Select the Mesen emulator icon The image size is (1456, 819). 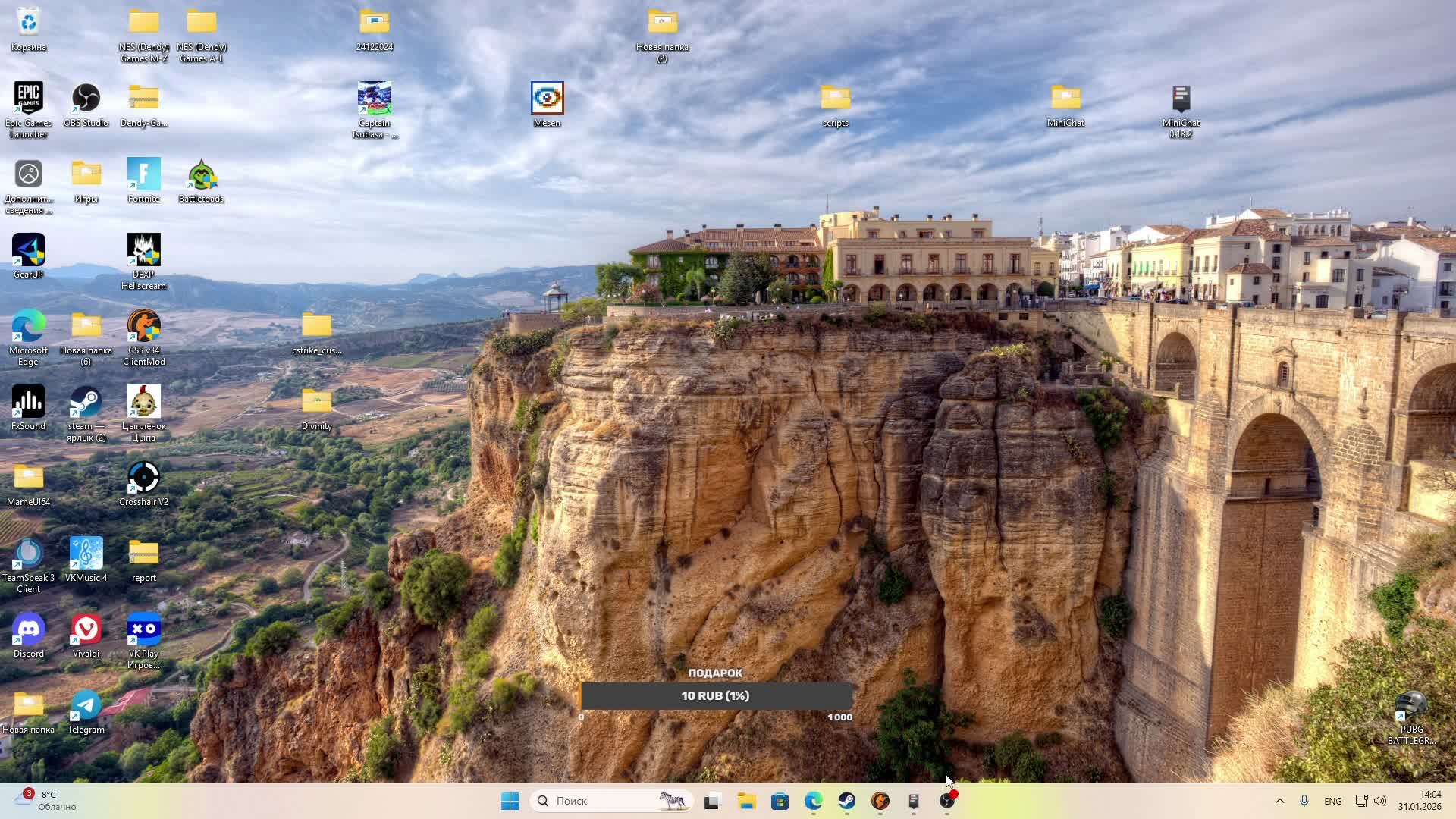[547, 99]
